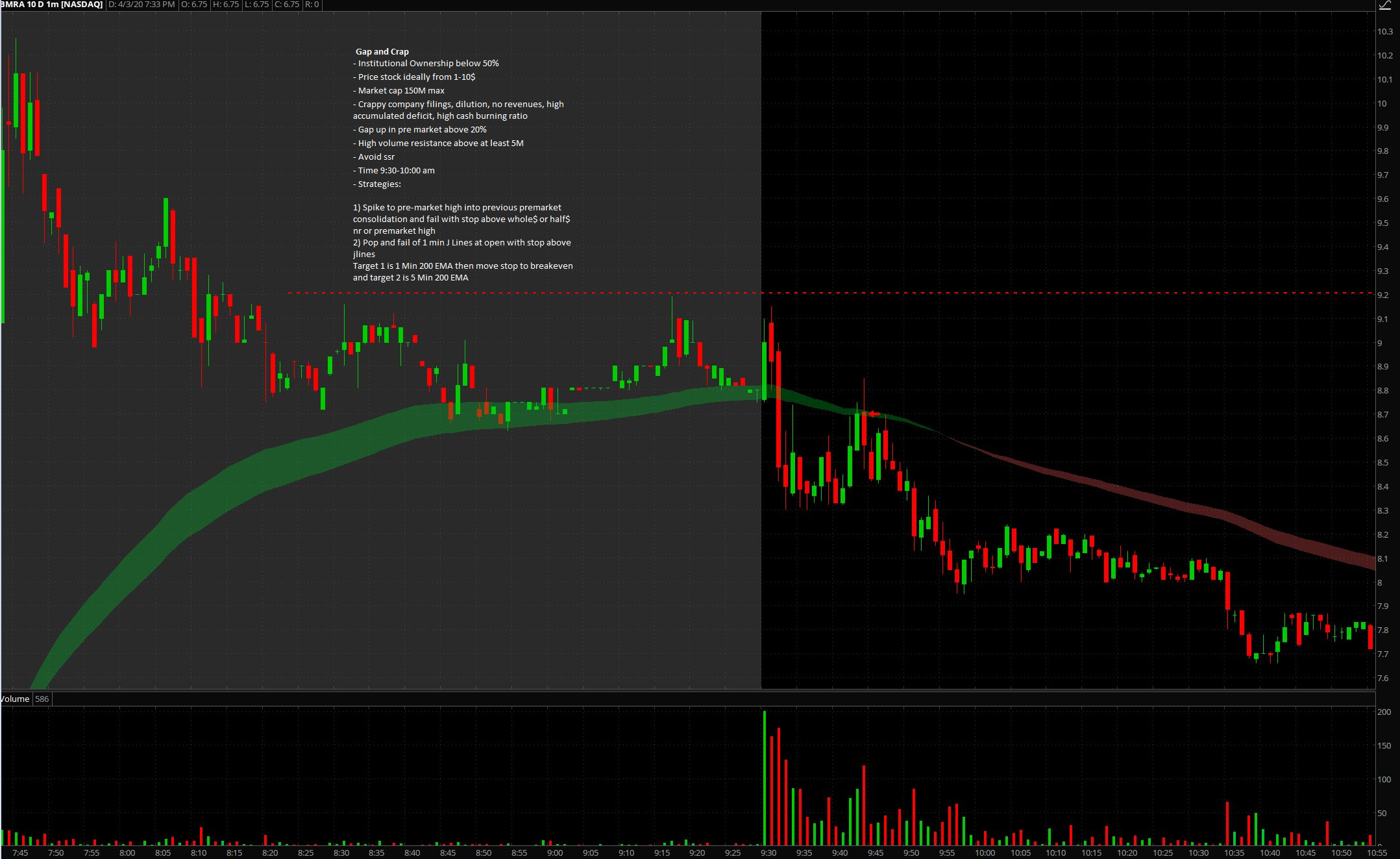Click the red arrow marker near 9:45
Image resolution: width=1400 pixels, height=859 pixels.
(x=874, y=414)
